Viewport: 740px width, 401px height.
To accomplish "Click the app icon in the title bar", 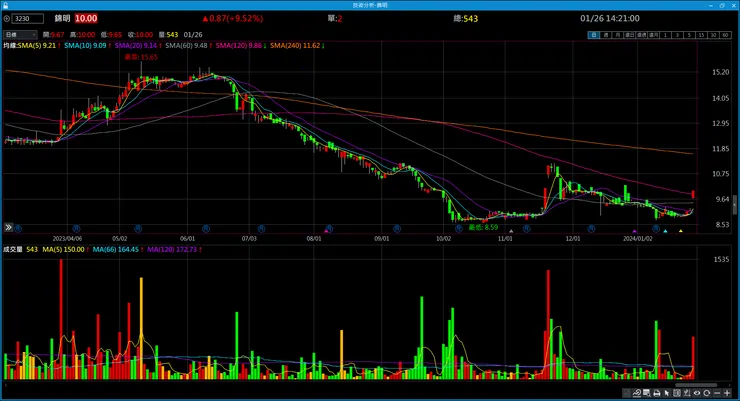I will [x=5, y=5].
